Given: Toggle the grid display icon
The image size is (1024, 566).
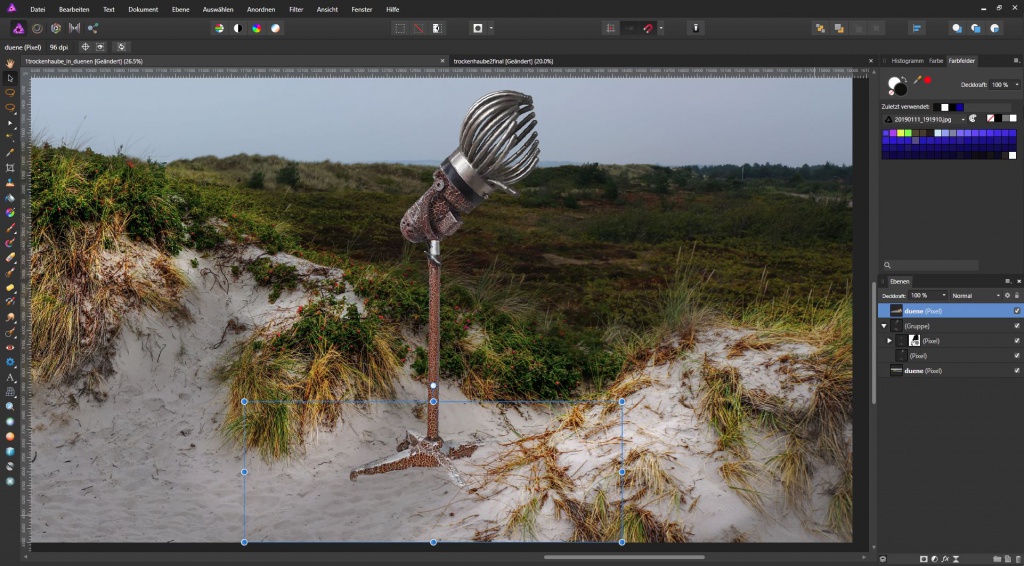Looking at the screenshot, I should [610, 28].
